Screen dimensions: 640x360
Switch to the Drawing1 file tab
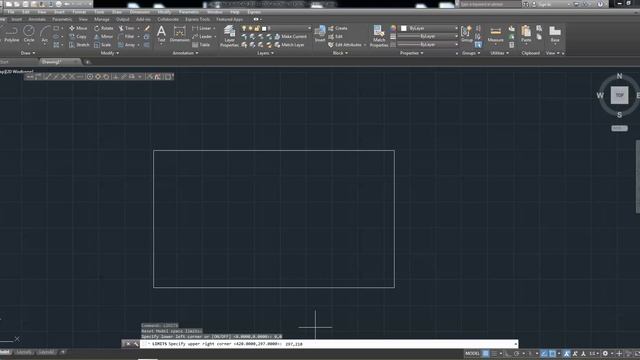pos(59,62)
